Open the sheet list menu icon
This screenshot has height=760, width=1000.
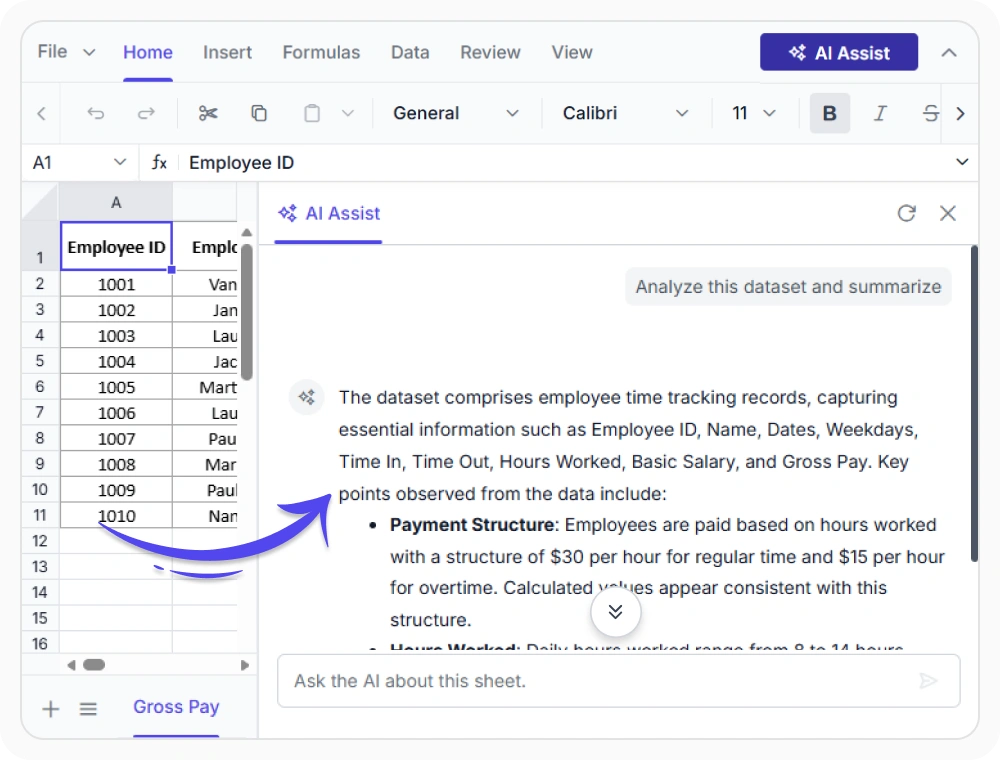[x=88, y=708]
